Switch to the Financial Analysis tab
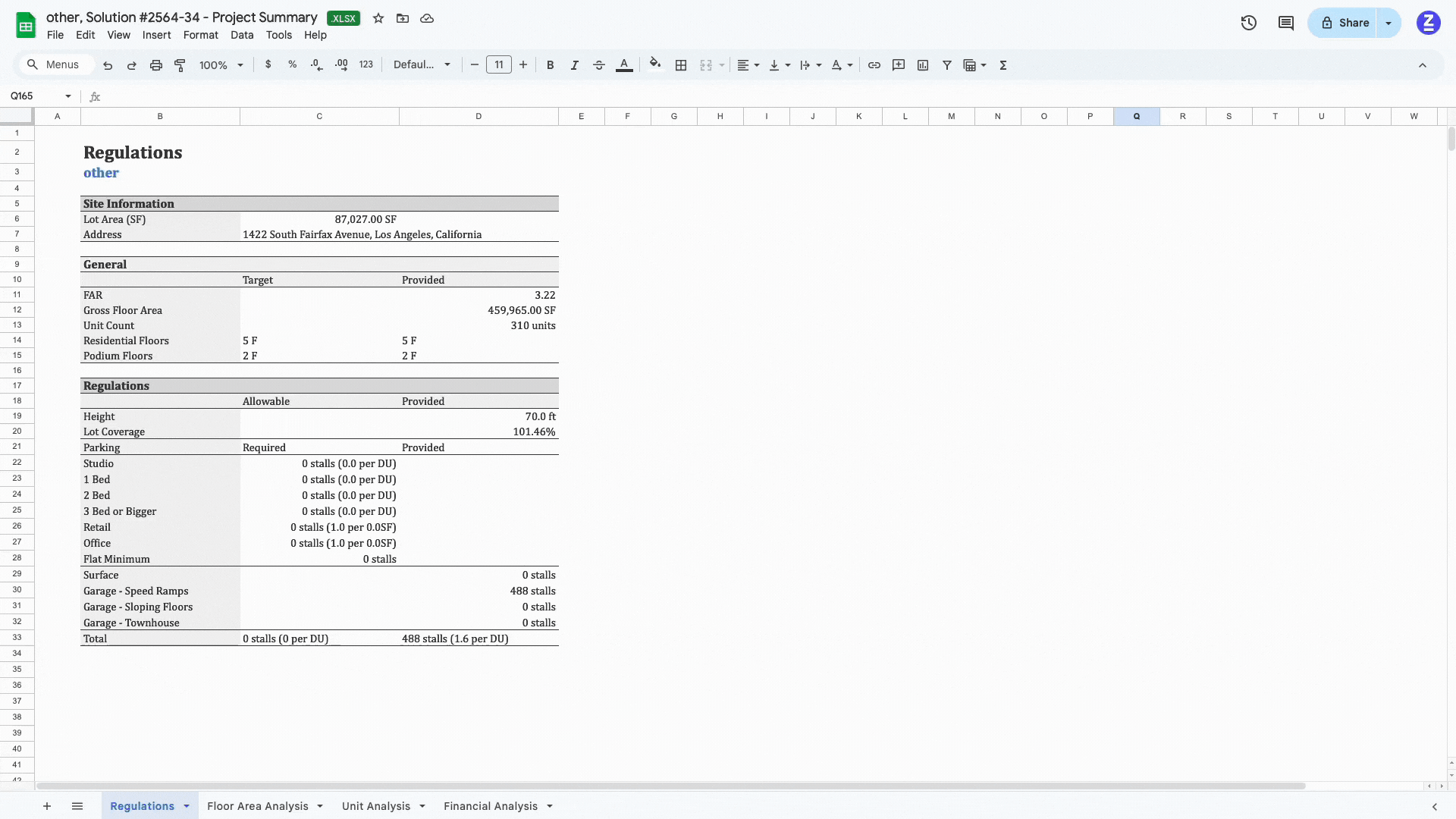1456x819 pixels. pos(490,806)
